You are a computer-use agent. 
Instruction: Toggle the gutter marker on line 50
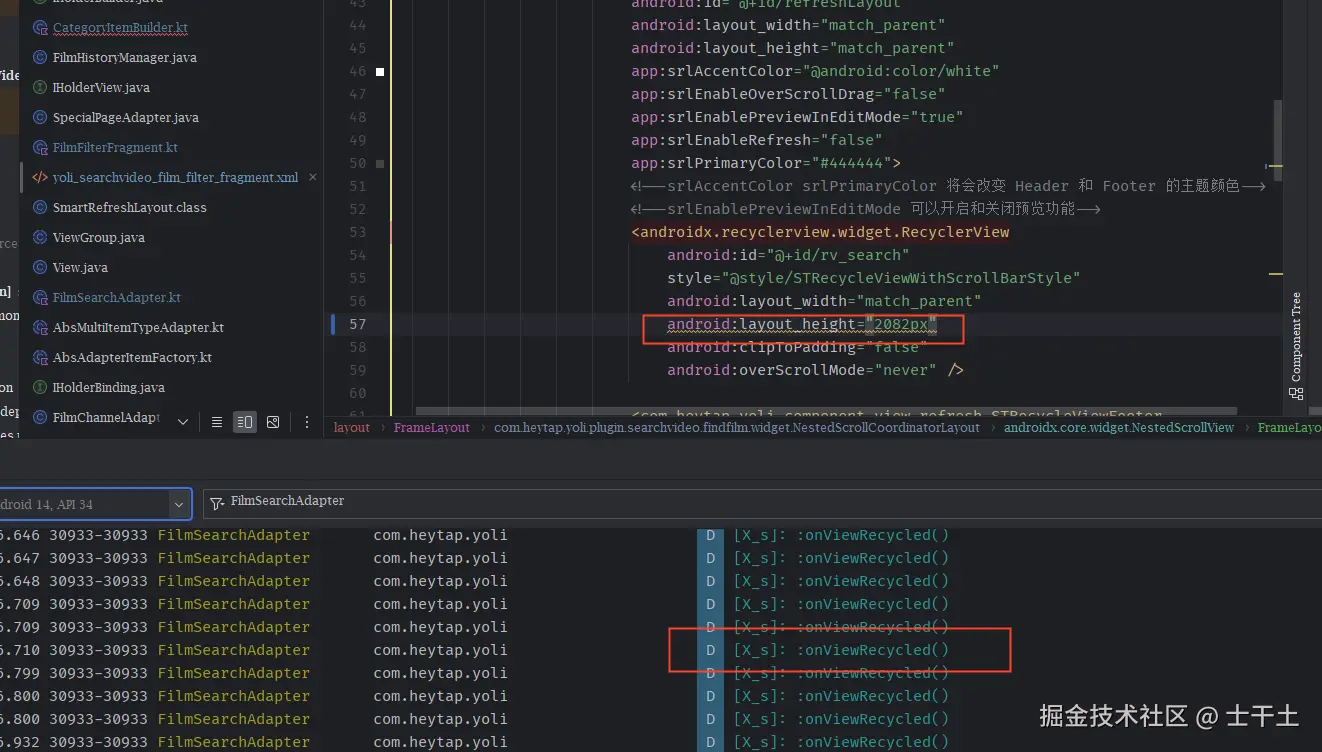tap(380, 163)
